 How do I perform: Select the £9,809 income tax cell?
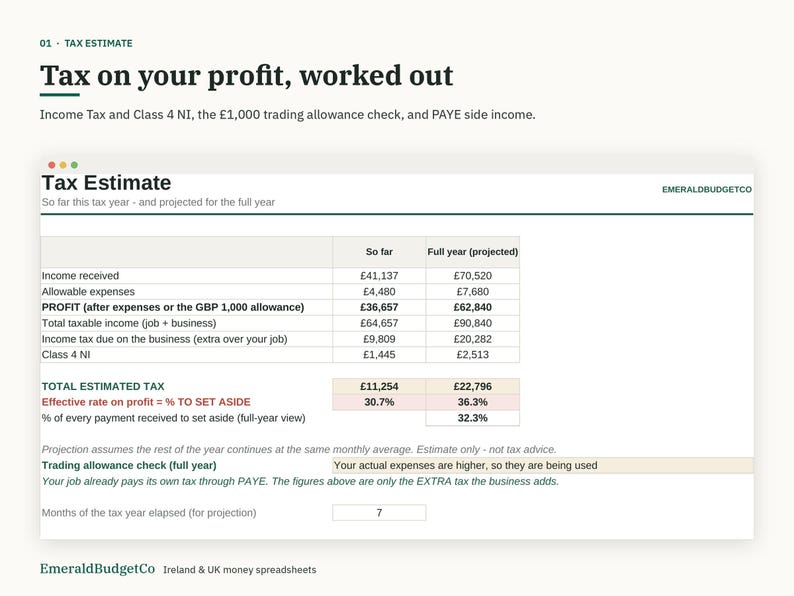point(379,339)
